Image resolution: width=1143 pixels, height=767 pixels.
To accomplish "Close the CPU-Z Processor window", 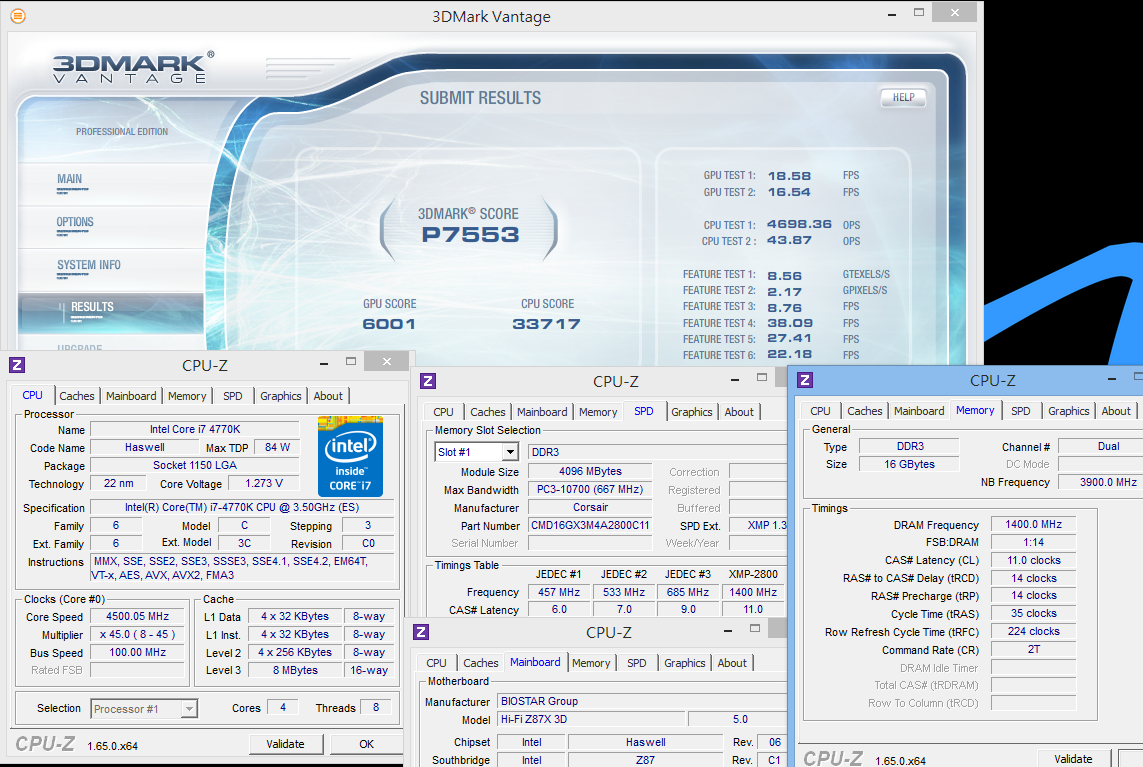I will coord(385,362).
